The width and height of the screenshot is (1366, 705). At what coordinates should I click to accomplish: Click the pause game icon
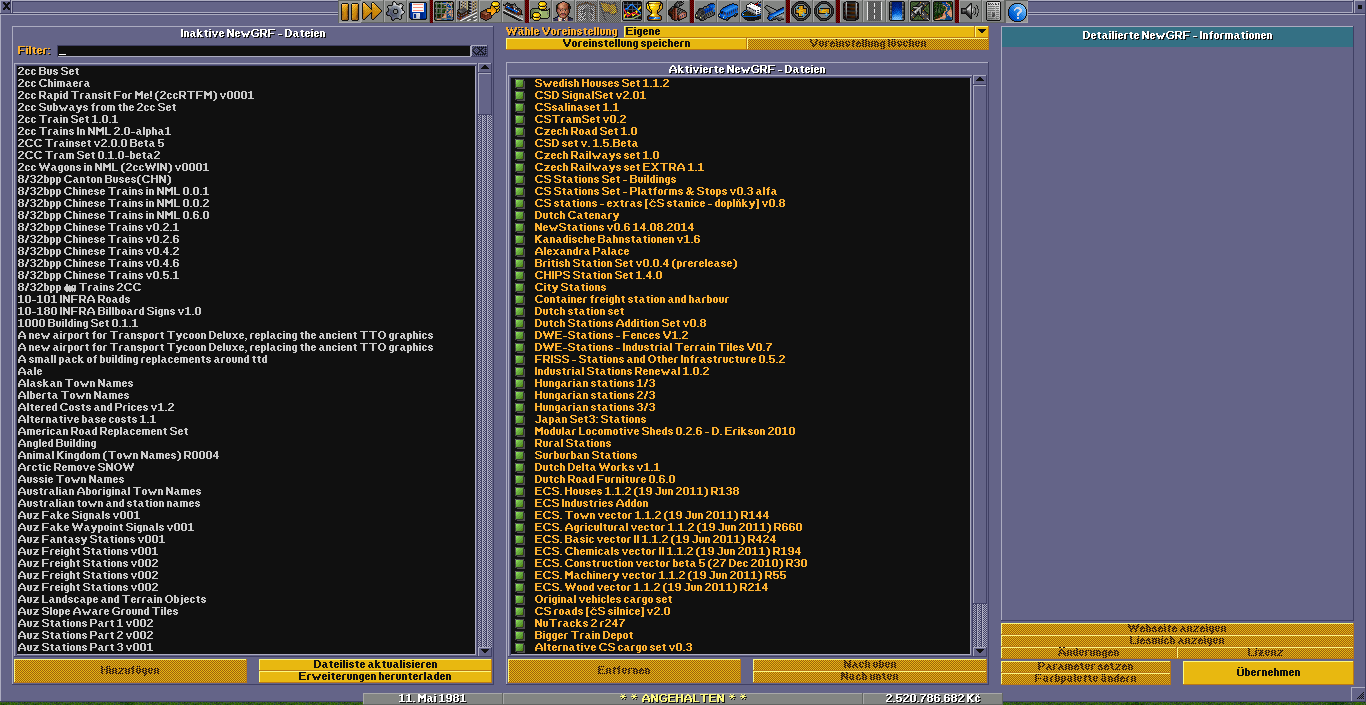tap(349, 11)
